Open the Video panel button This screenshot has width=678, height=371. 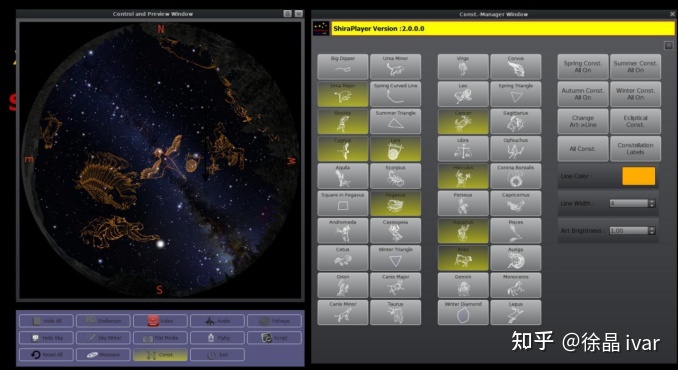160,321
